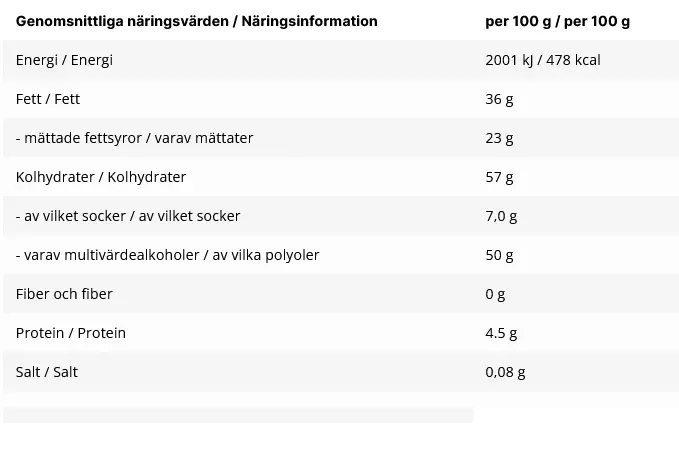Select the 57 g carbohydrate value
This screenshot has height=449, width=679.
(499, 177)
